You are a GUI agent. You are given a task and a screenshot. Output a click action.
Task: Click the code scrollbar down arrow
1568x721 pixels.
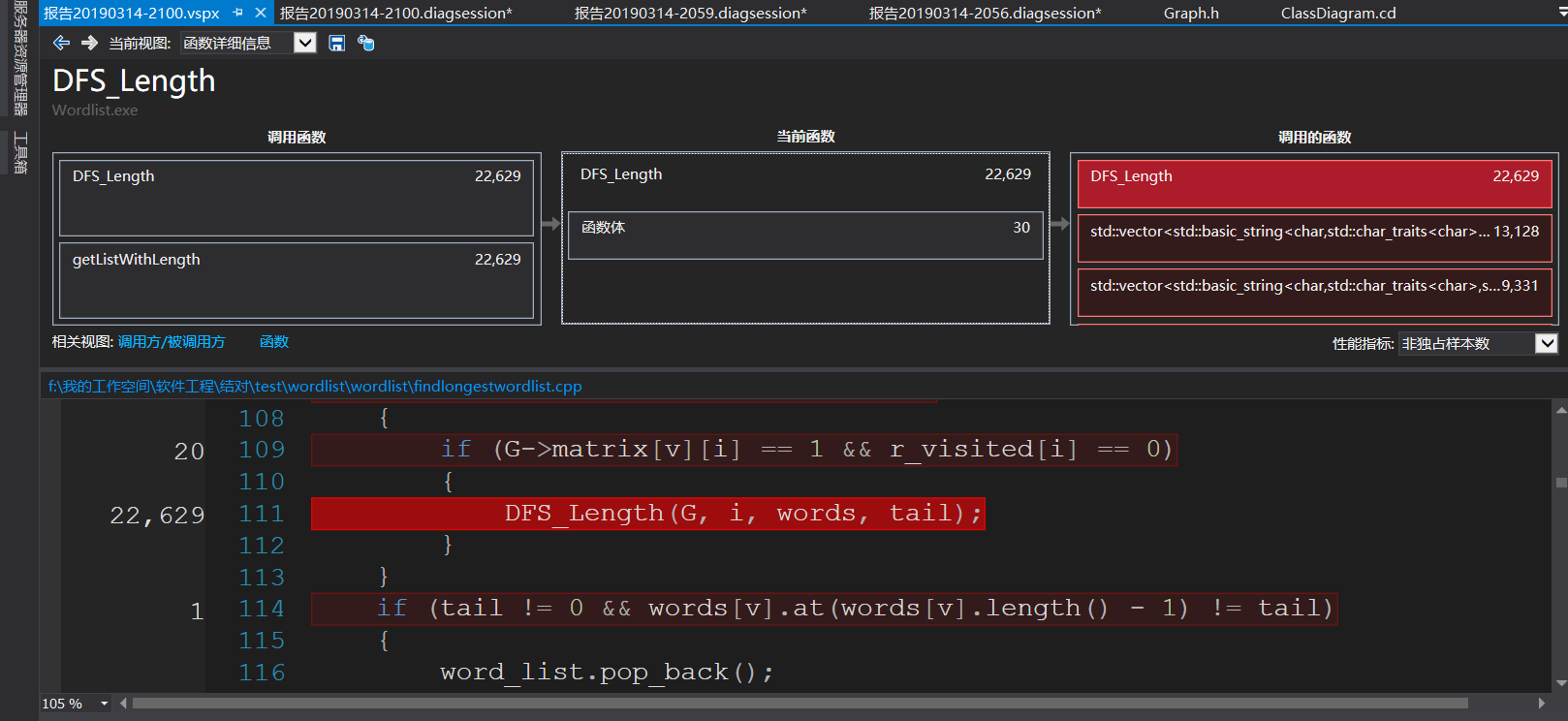[1560, 682]
